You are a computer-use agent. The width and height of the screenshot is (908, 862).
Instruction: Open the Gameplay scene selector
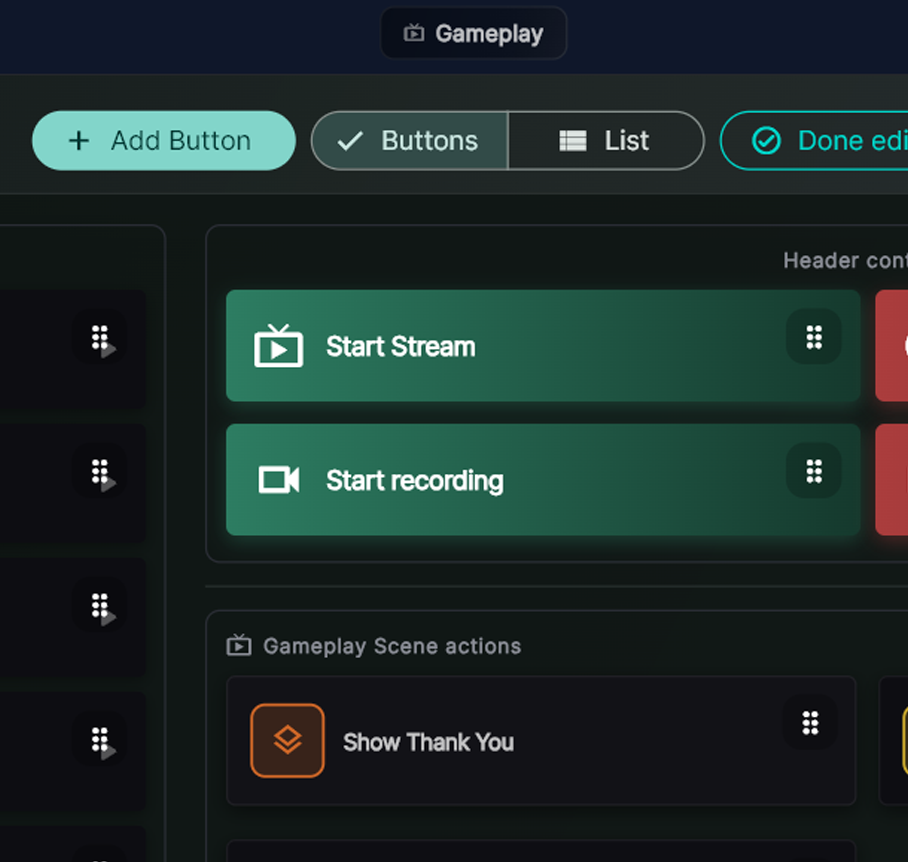(473, 33)
